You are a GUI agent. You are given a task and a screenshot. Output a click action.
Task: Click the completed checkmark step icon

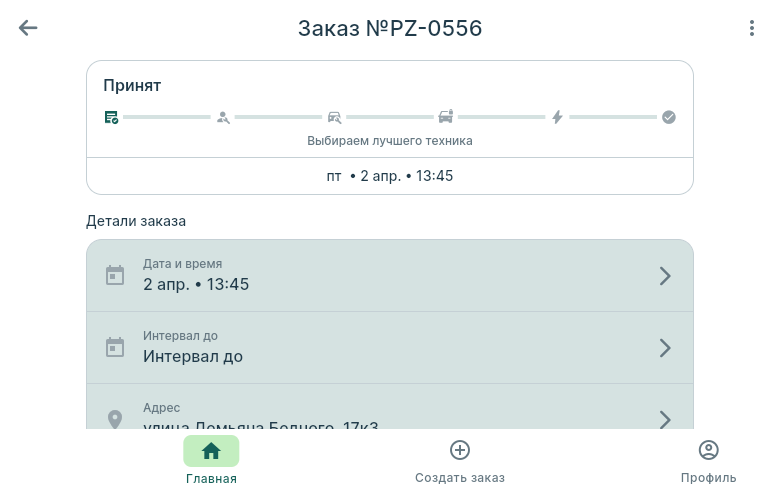pyautogui.click(x=669, y=117)
